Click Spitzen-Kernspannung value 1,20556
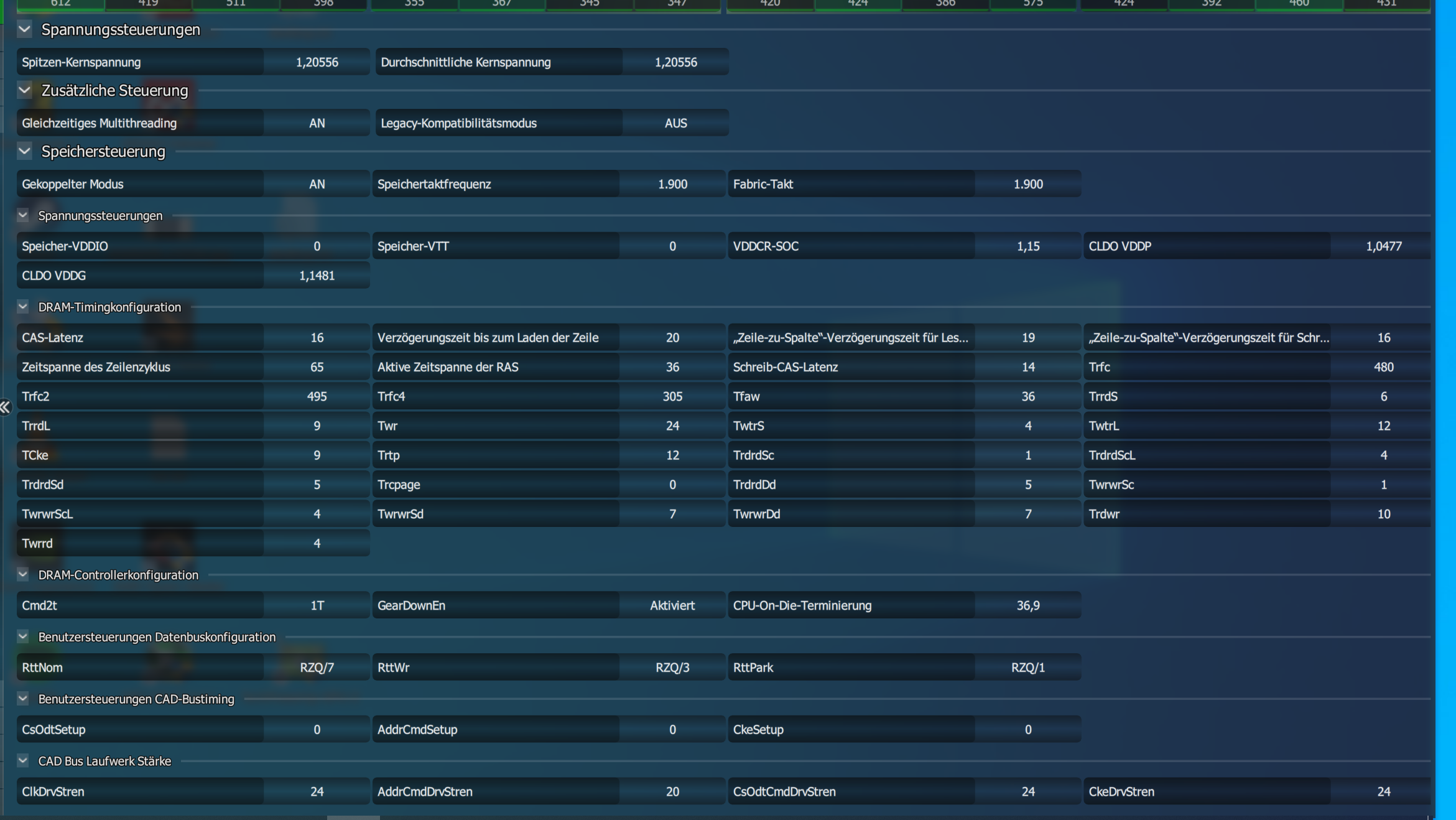The image size is (1456, 820). click(x=317, y=62)
